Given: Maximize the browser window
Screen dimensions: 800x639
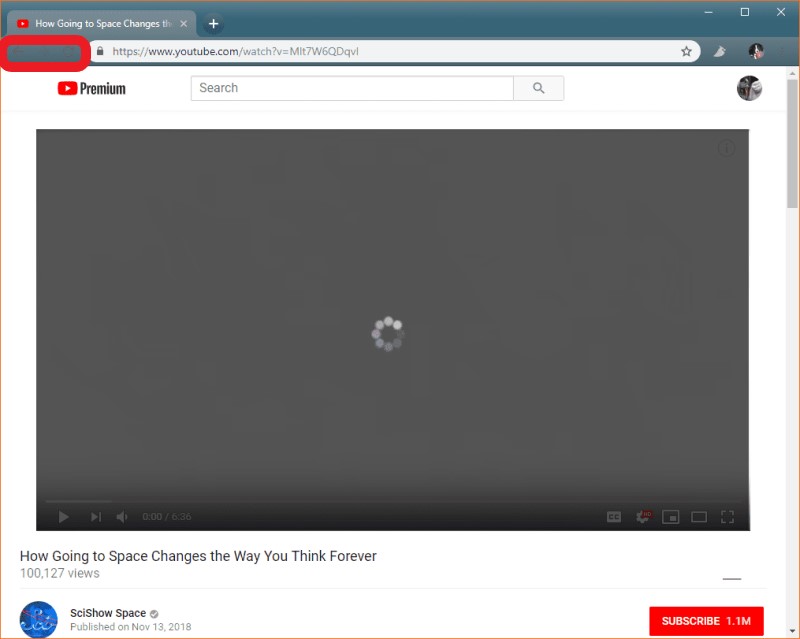Looking at the screenshot, I should click(744, 12).
